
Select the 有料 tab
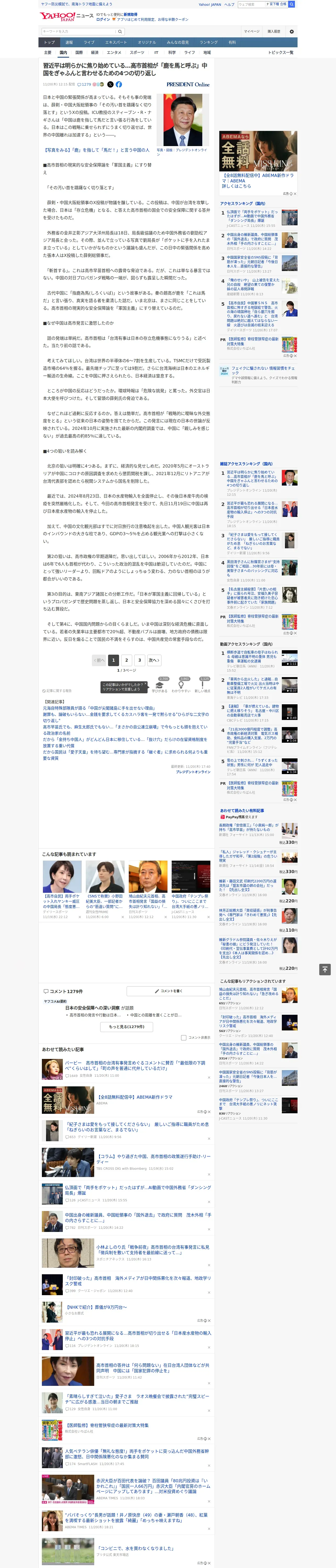pos(232,43)
